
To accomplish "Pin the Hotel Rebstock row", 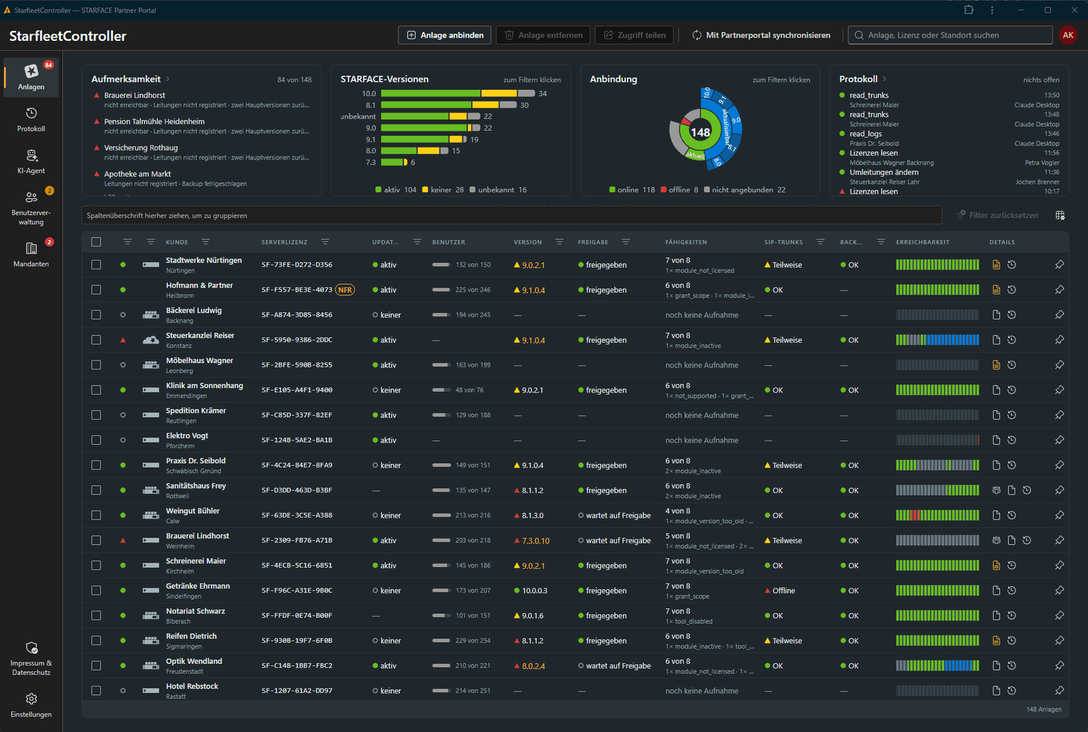I will [1059, 690].
